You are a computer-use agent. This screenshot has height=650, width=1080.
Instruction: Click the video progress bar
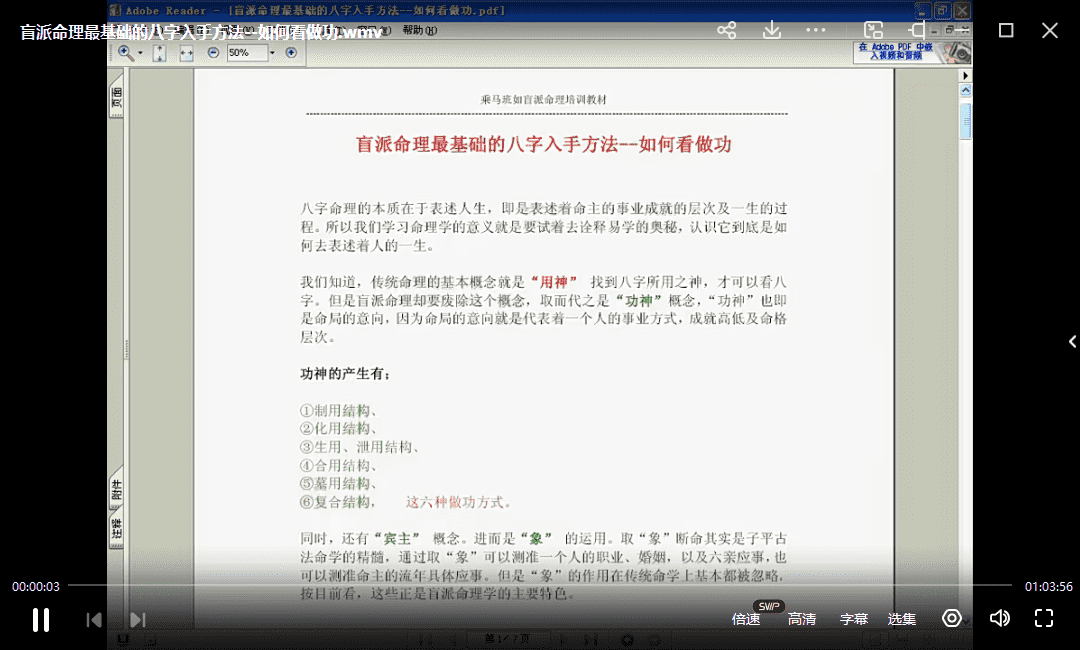[x=540, y=585]
